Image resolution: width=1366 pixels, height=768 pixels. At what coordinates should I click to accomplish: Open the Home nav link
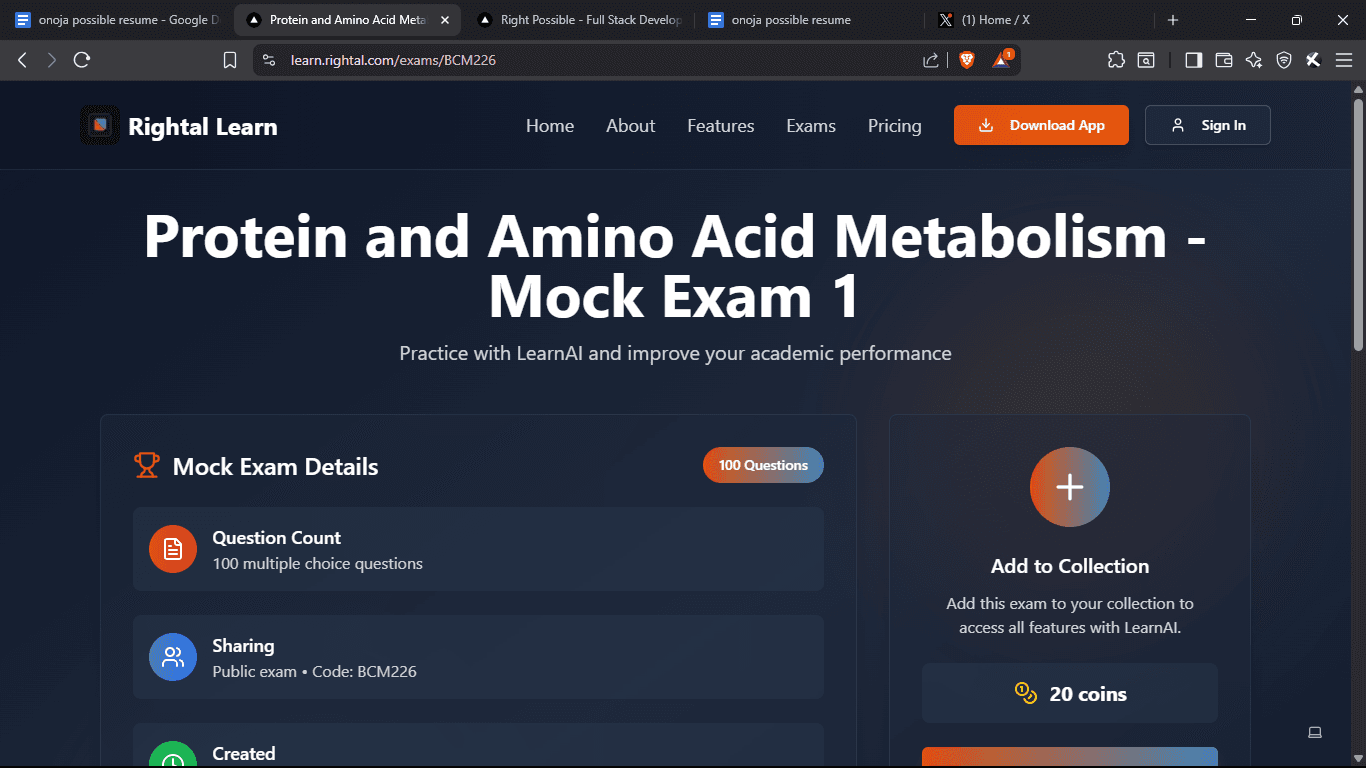click(550, 126)
